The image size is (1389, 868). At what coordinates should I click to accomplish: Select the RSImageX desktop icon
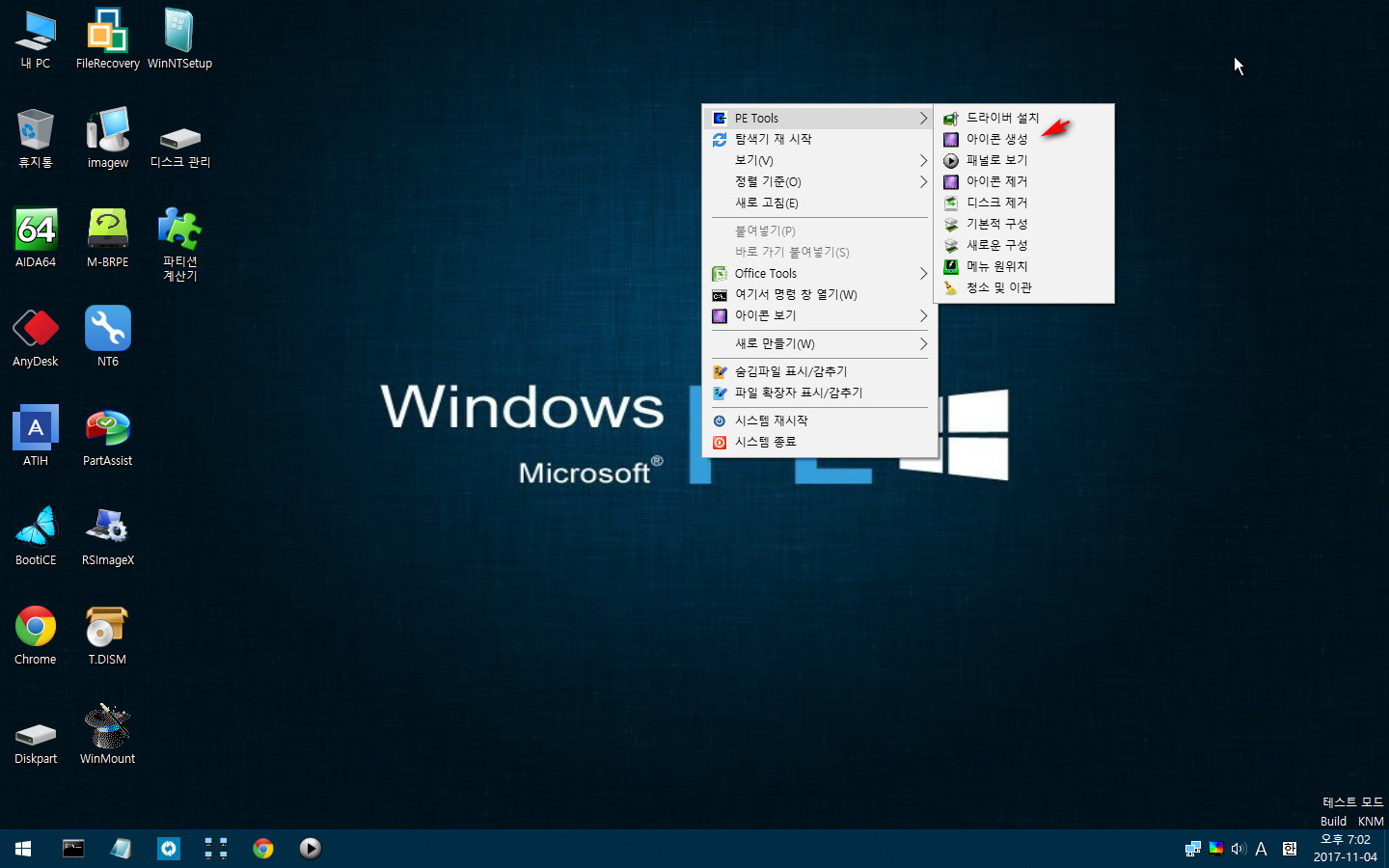tap(108, 536)
